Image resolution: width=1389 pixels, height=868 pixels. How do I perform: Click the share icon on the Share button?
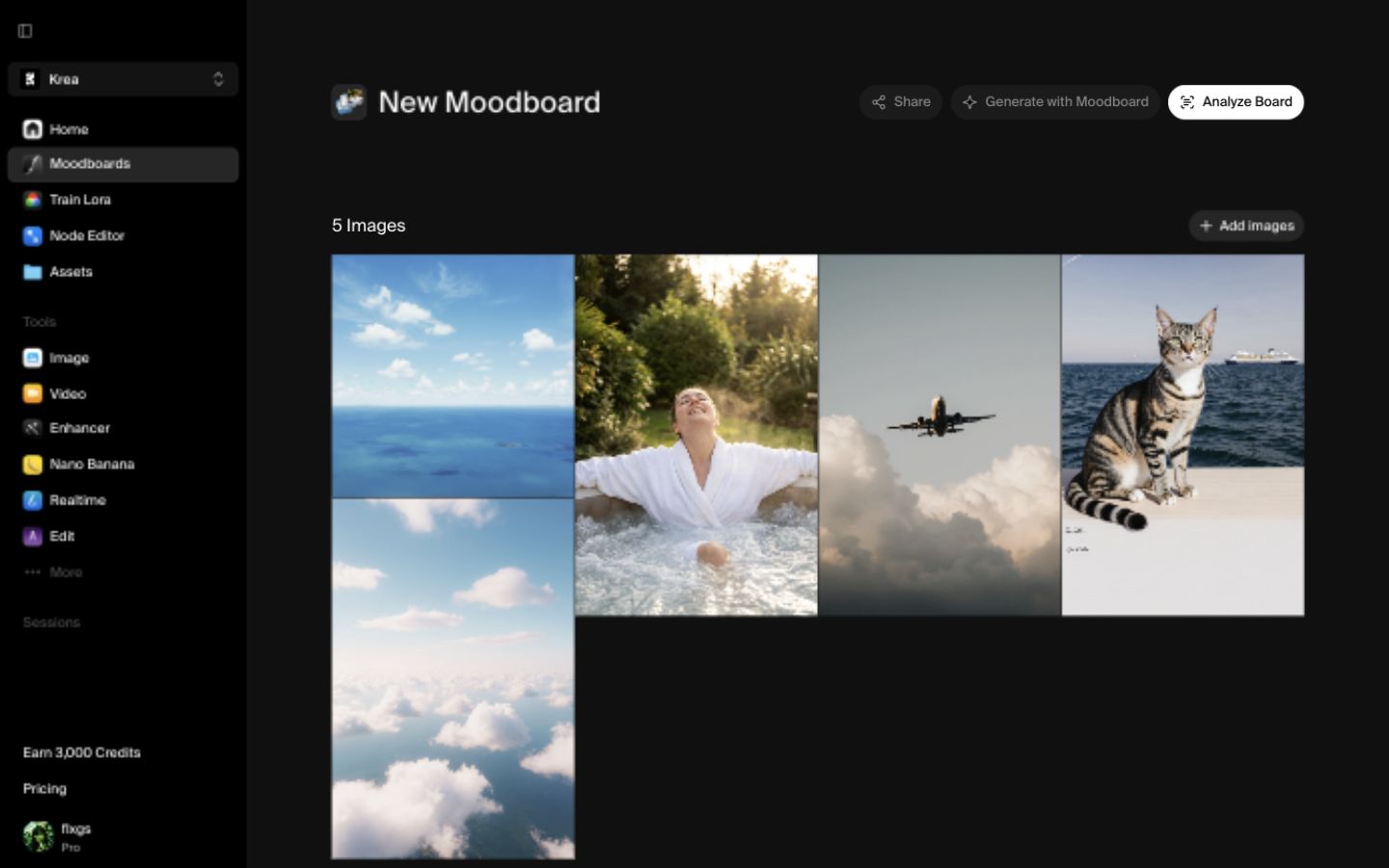[879, 102]
